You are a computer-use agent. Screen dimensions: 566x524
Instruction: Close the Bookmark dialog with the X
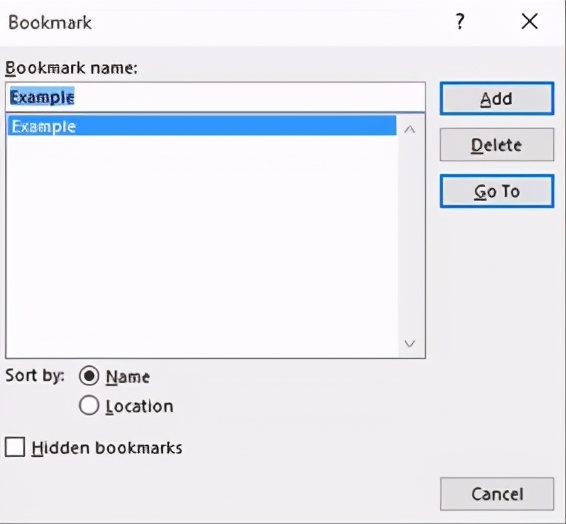click(x=530, y=21)
